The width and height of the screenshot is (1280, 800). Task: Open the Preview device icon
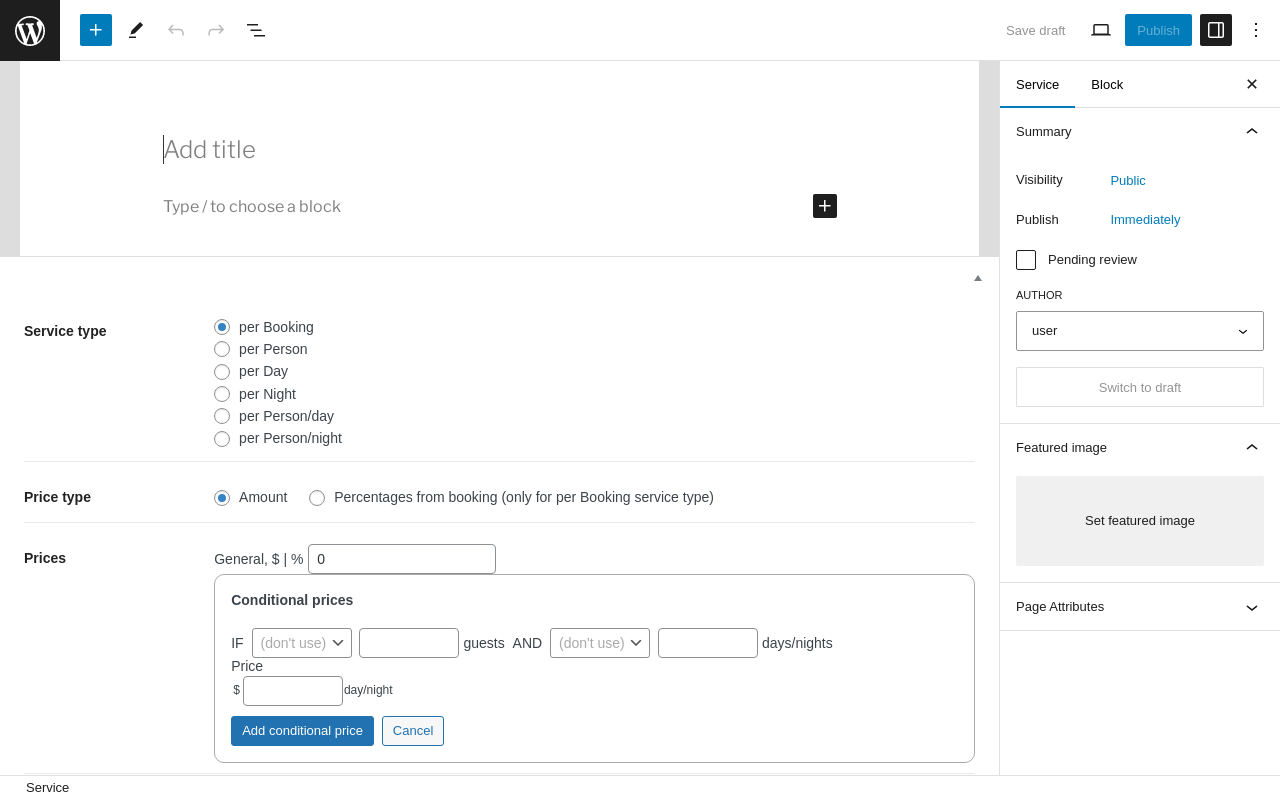[x=1101, y=30]
